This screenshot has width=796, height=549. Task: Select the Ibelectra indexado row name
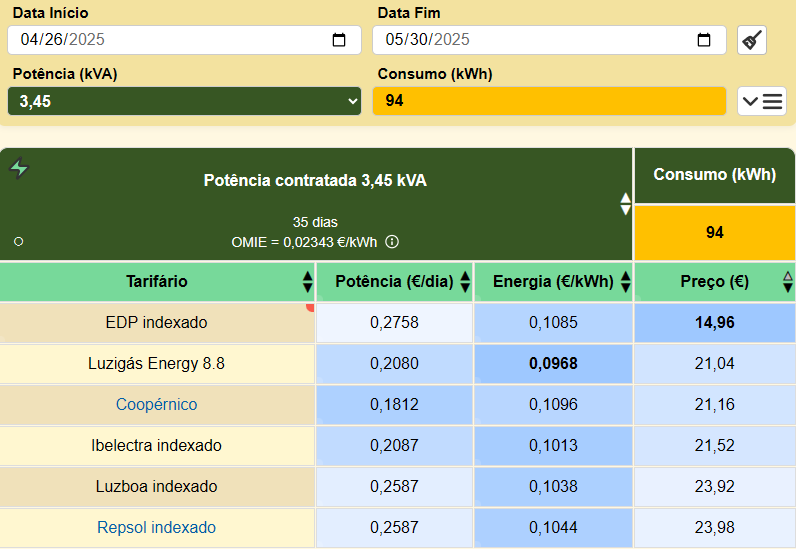pyautogui.click(x=156, y=445)
